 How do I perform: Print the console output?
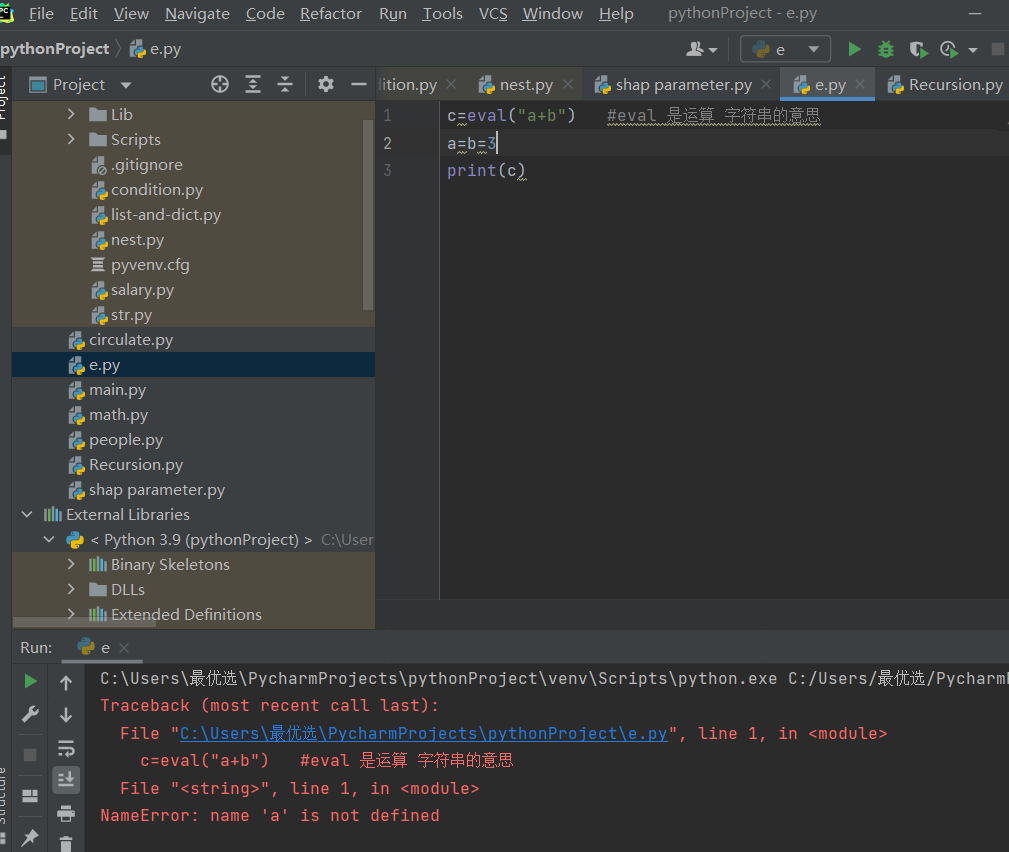click(66, 813)
